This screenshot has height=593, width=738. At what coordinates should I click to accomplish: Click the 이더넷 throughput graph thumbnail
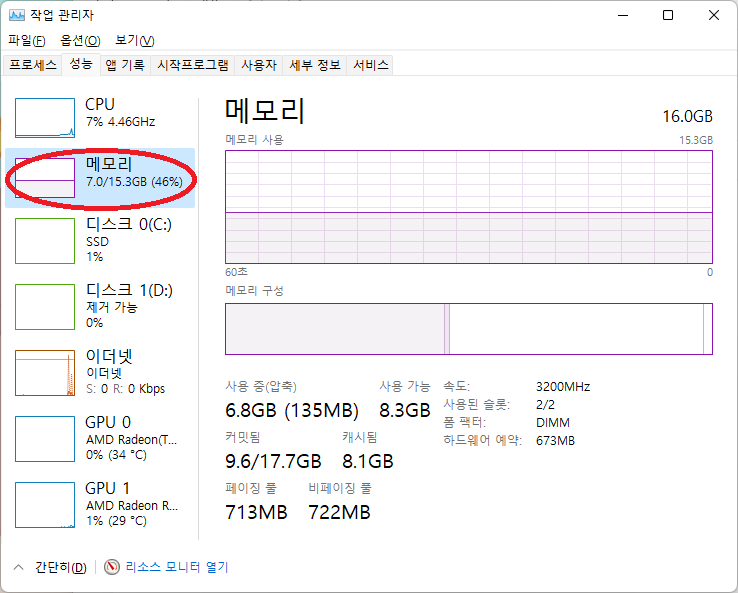click(45, 373)
